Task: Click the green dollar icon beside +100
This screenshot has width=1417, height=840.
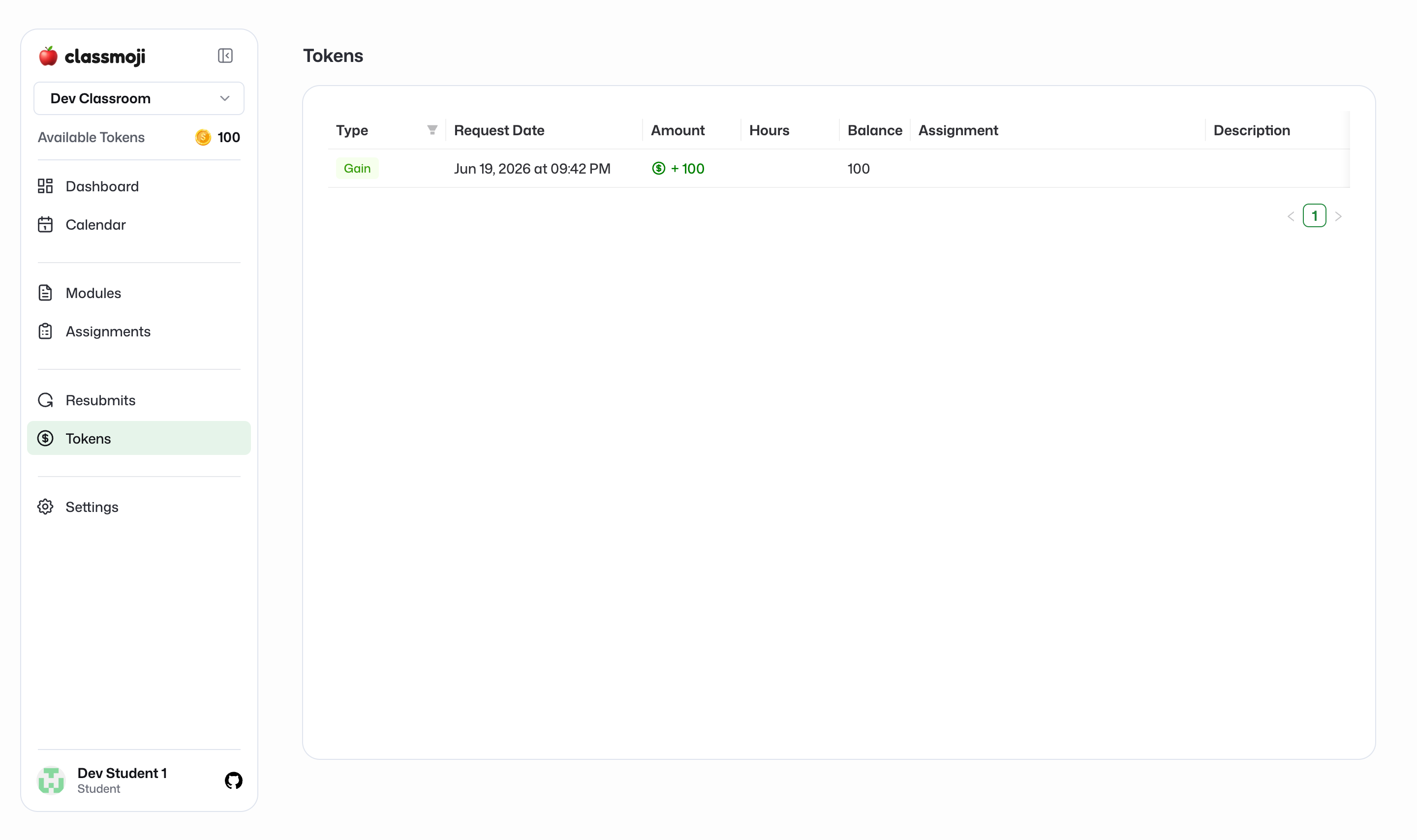Action: pyautogui.click(x=658, y=168)
